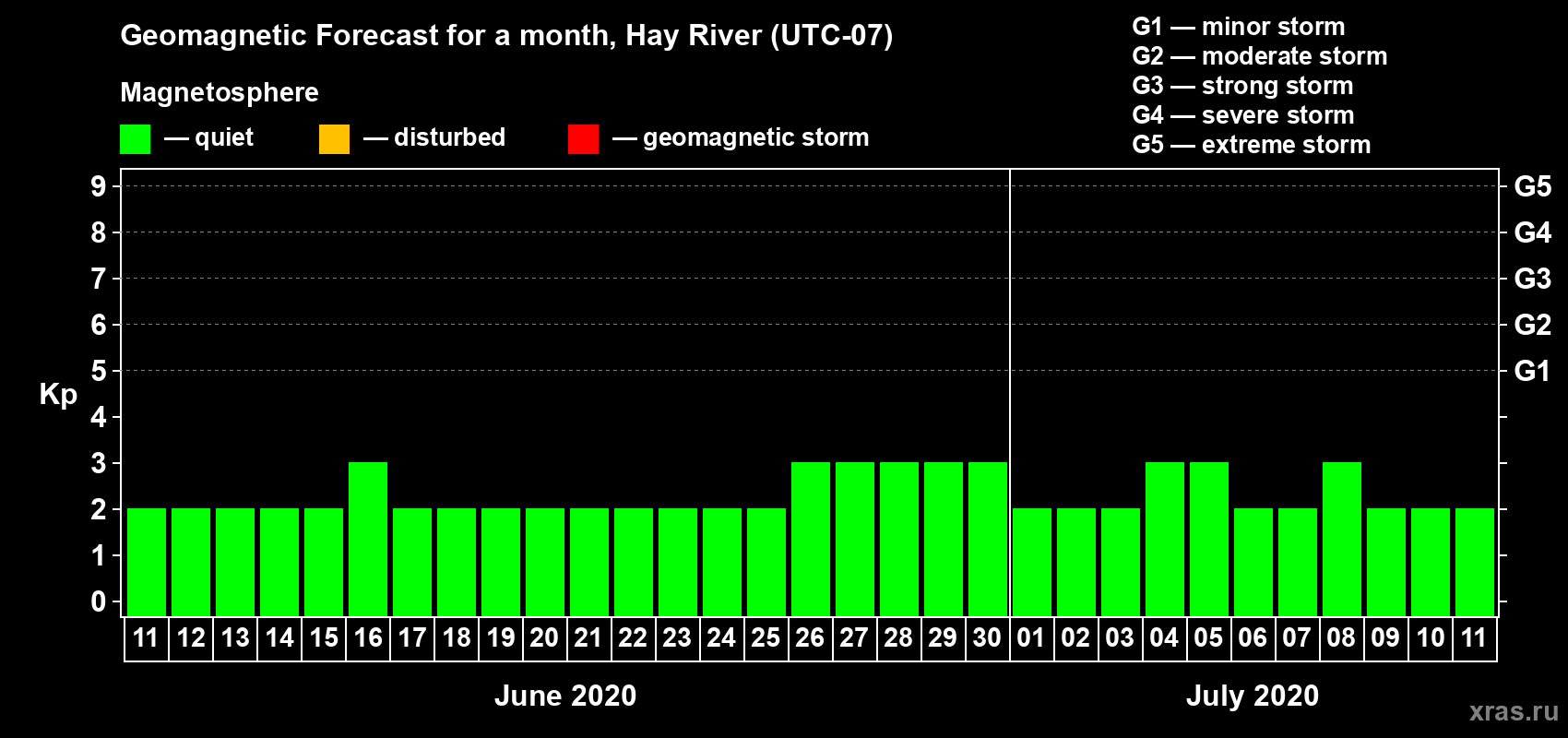Click the 'G5 — extreme storm' legend line
This screenshot has width=1568, height=738.
click(x=1252, y=145)
